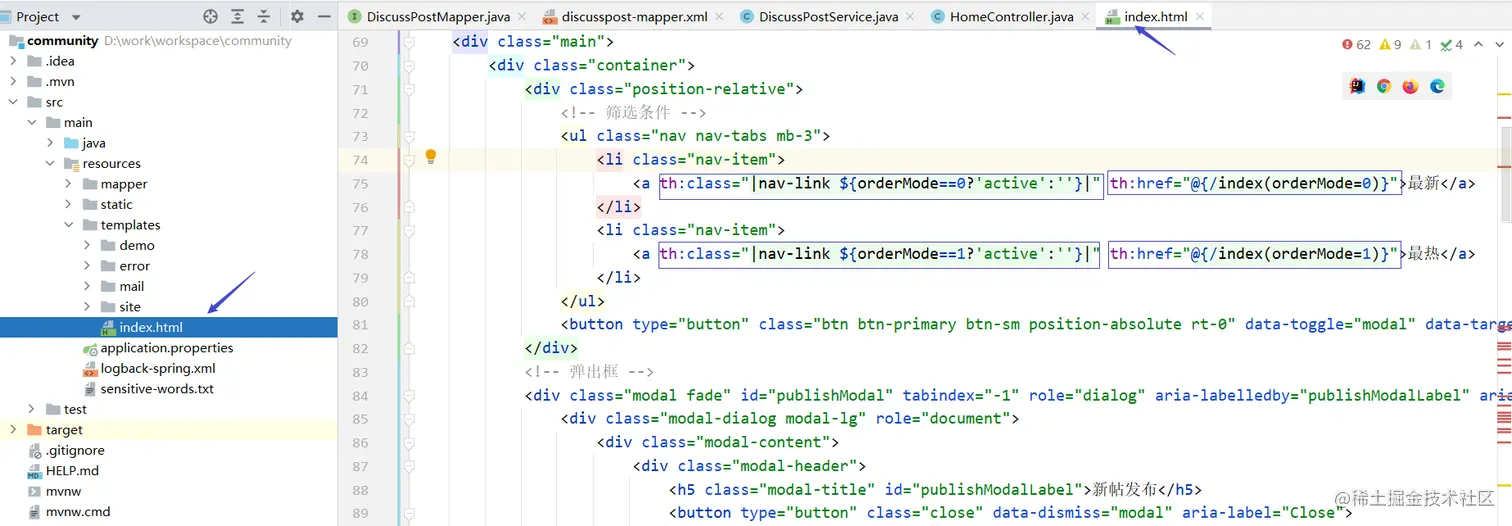Viewport: 1512px width, 526px height.
Task: Fold code block at line 69 gutter
Action: 409,42
